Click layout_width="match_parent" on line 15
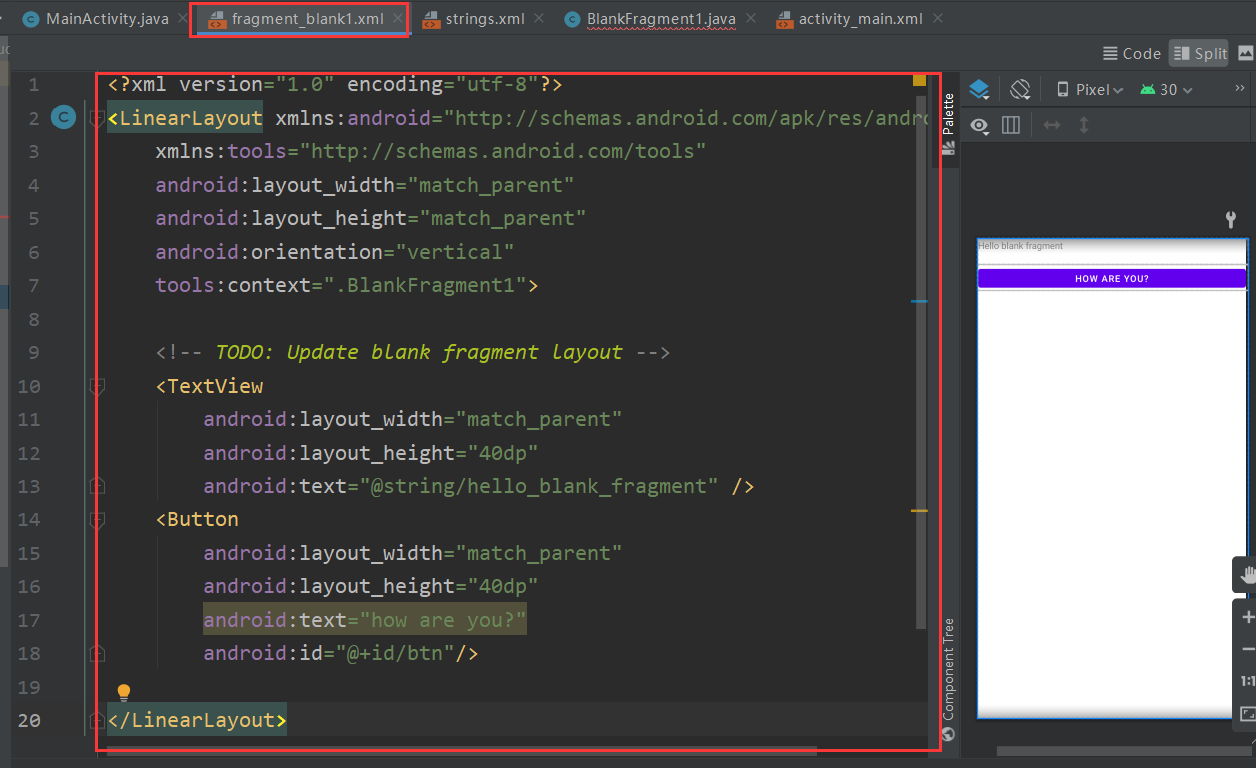Viewport: 1256px width, 768px height. [413, 553]
